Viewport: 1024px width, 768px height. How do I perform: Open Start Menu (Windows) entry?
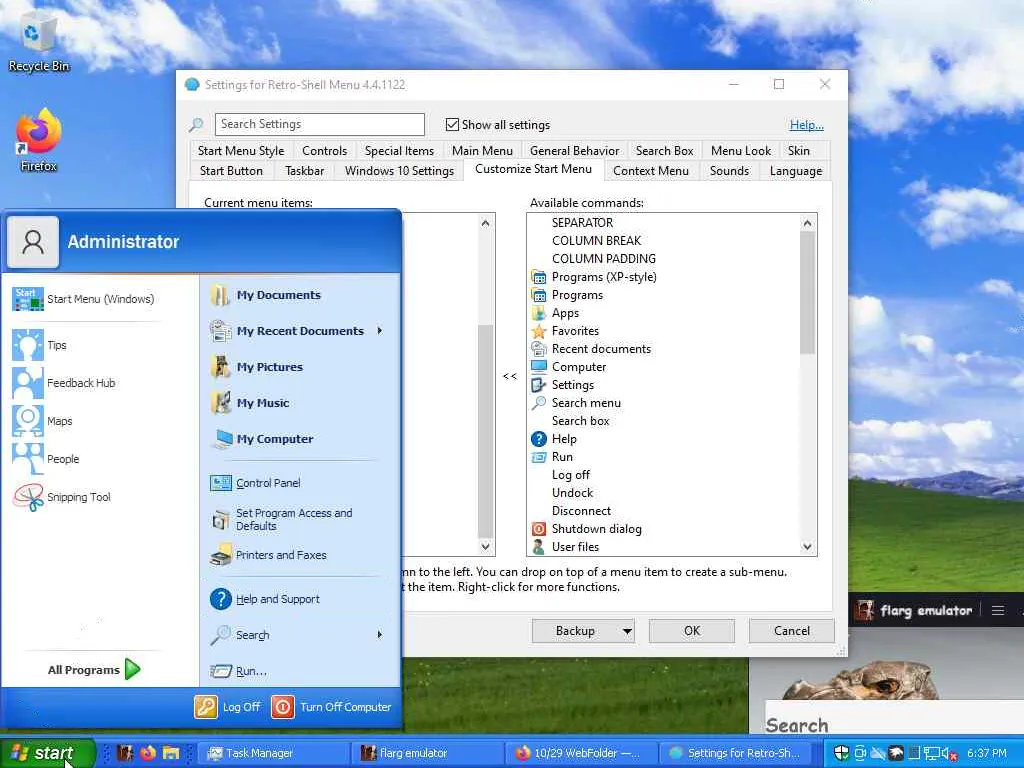[84, 299]
